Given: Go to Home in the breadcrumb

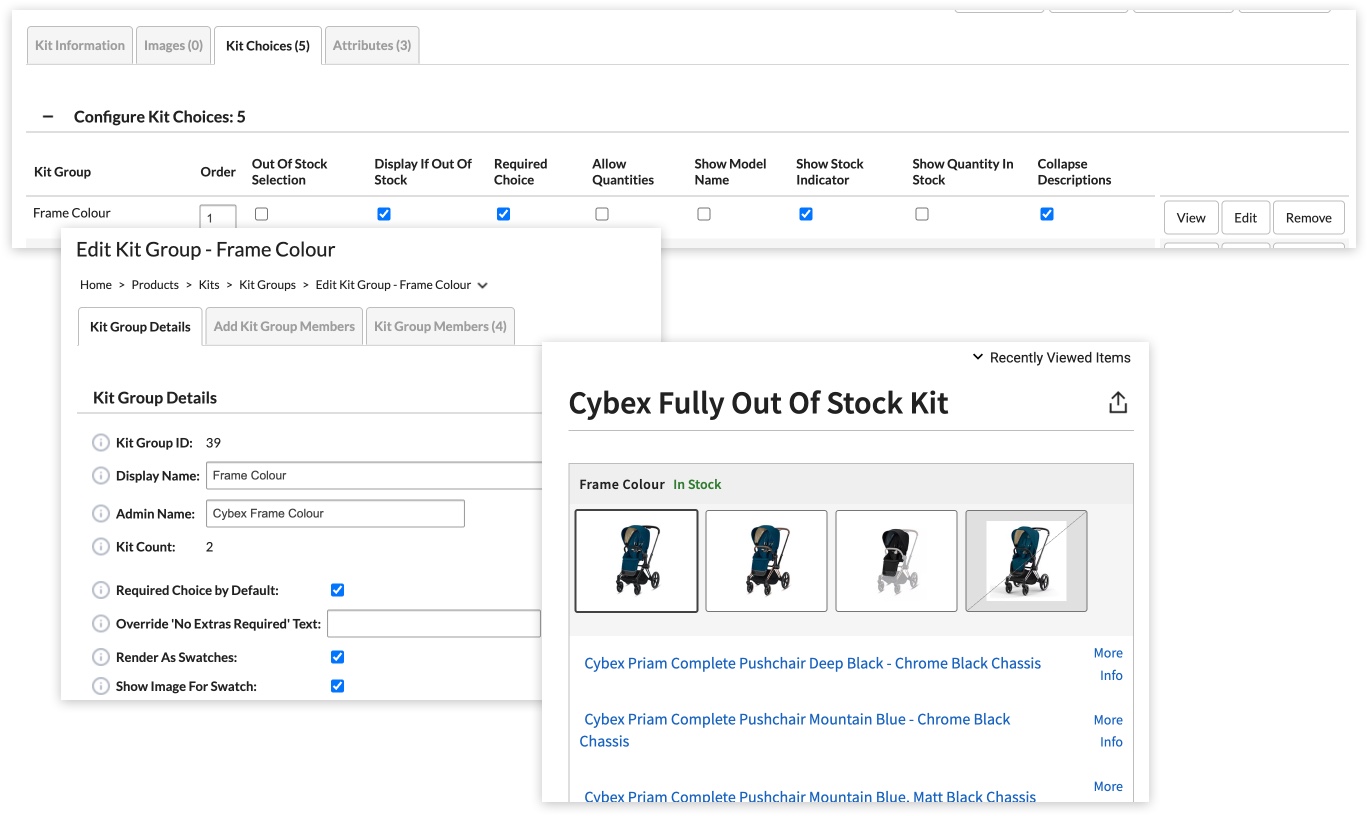Looking at the screenshot, I should tap(96, 285).
